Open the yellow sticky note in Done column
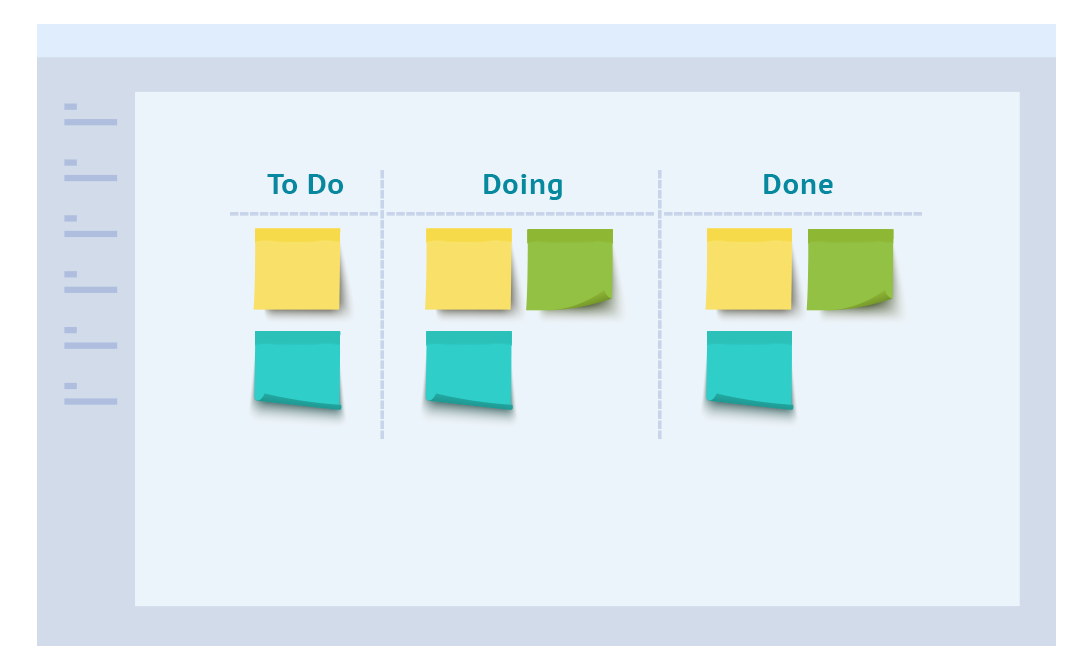Viewport: 1092px width, 670px height. pyautogui.click(x=749, y=269)
